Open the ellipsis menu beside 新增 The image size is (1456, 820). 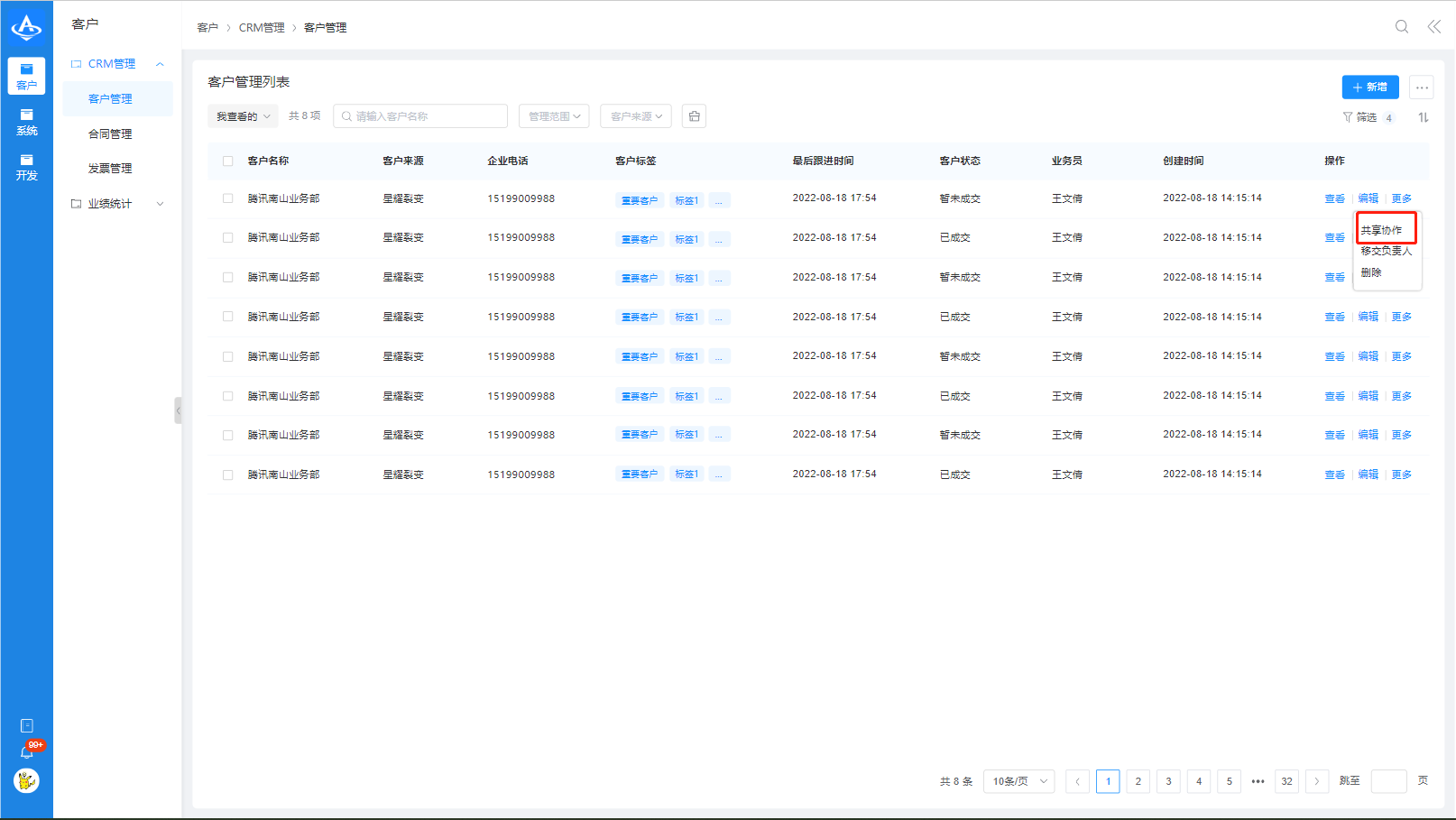coord(1422,88)
